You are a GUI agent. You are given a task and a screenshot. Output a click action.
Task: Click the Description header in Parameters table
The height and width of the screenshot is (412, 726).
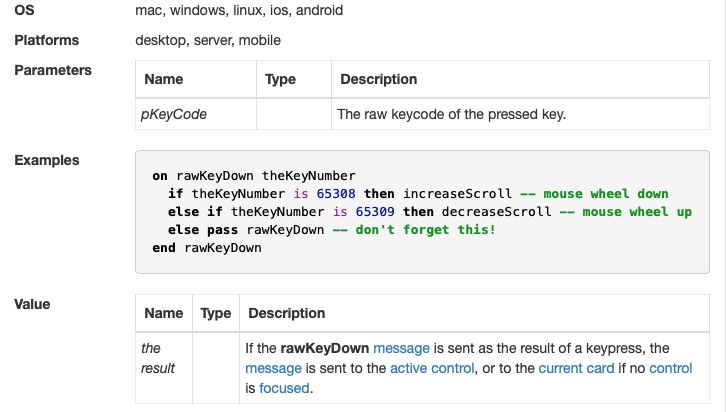pos(379,79)
